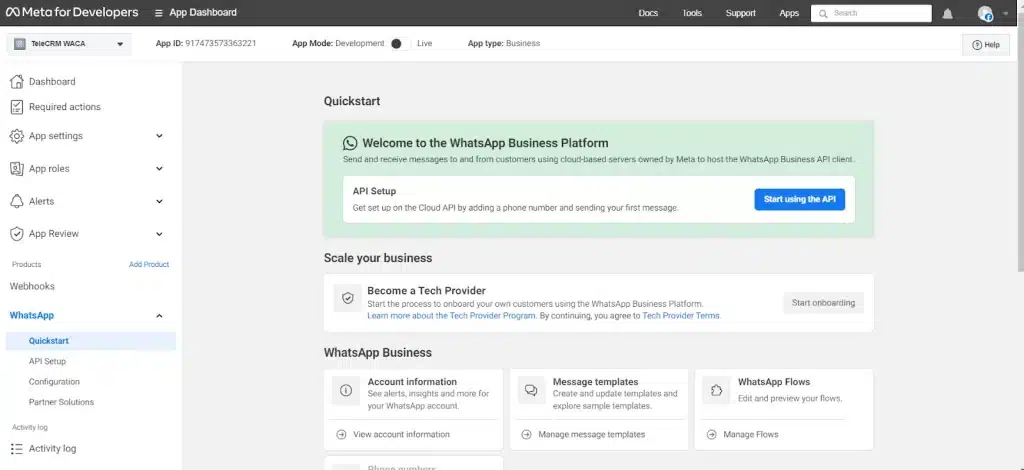Click the Required actions checklist icon
This screenshot has height=470, width=1024.
16,107
